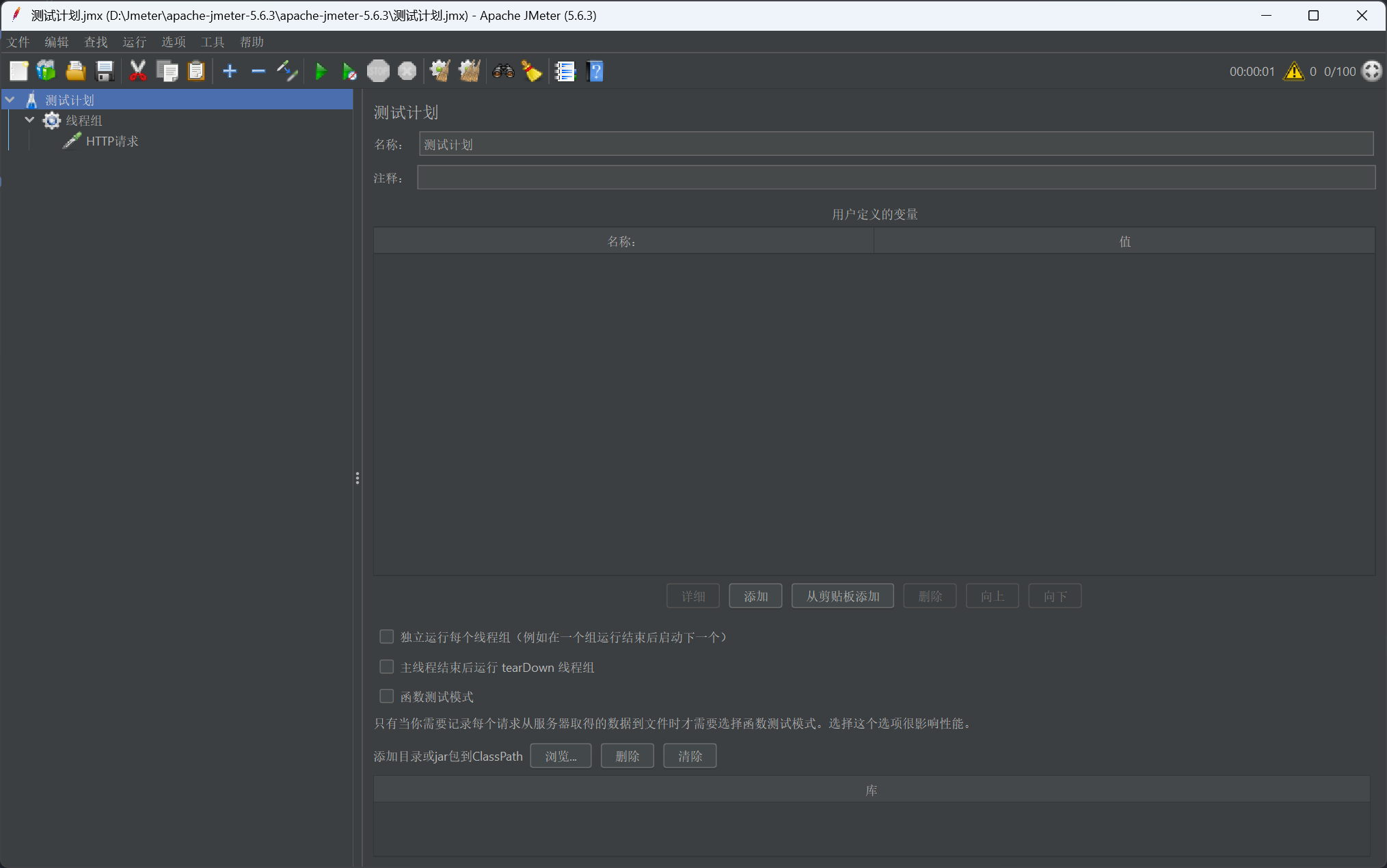Click the Clear All results icon

coord(469,71)
